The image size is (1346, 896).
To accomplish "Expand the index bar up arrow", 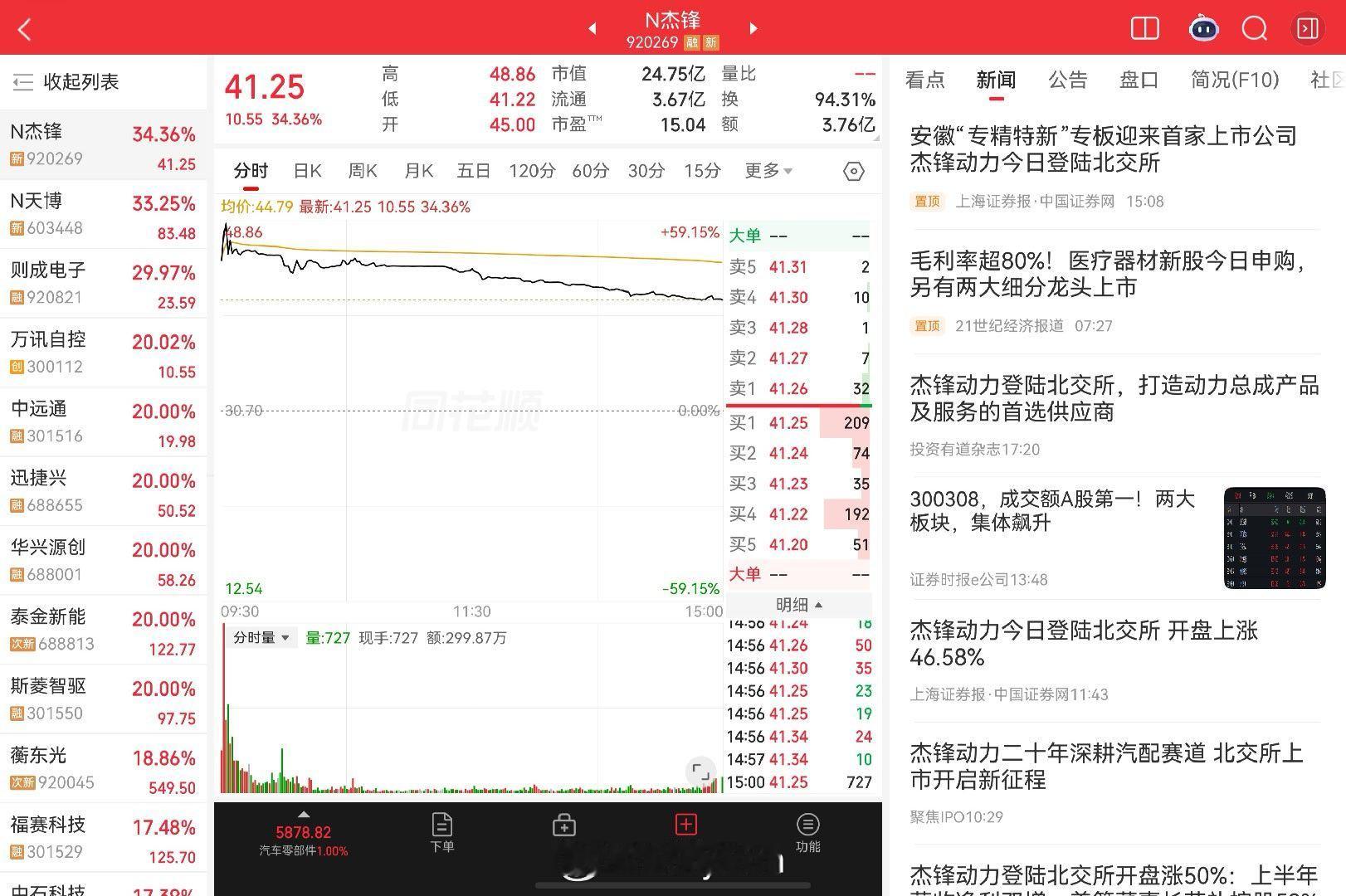I will tap(304, 815).
